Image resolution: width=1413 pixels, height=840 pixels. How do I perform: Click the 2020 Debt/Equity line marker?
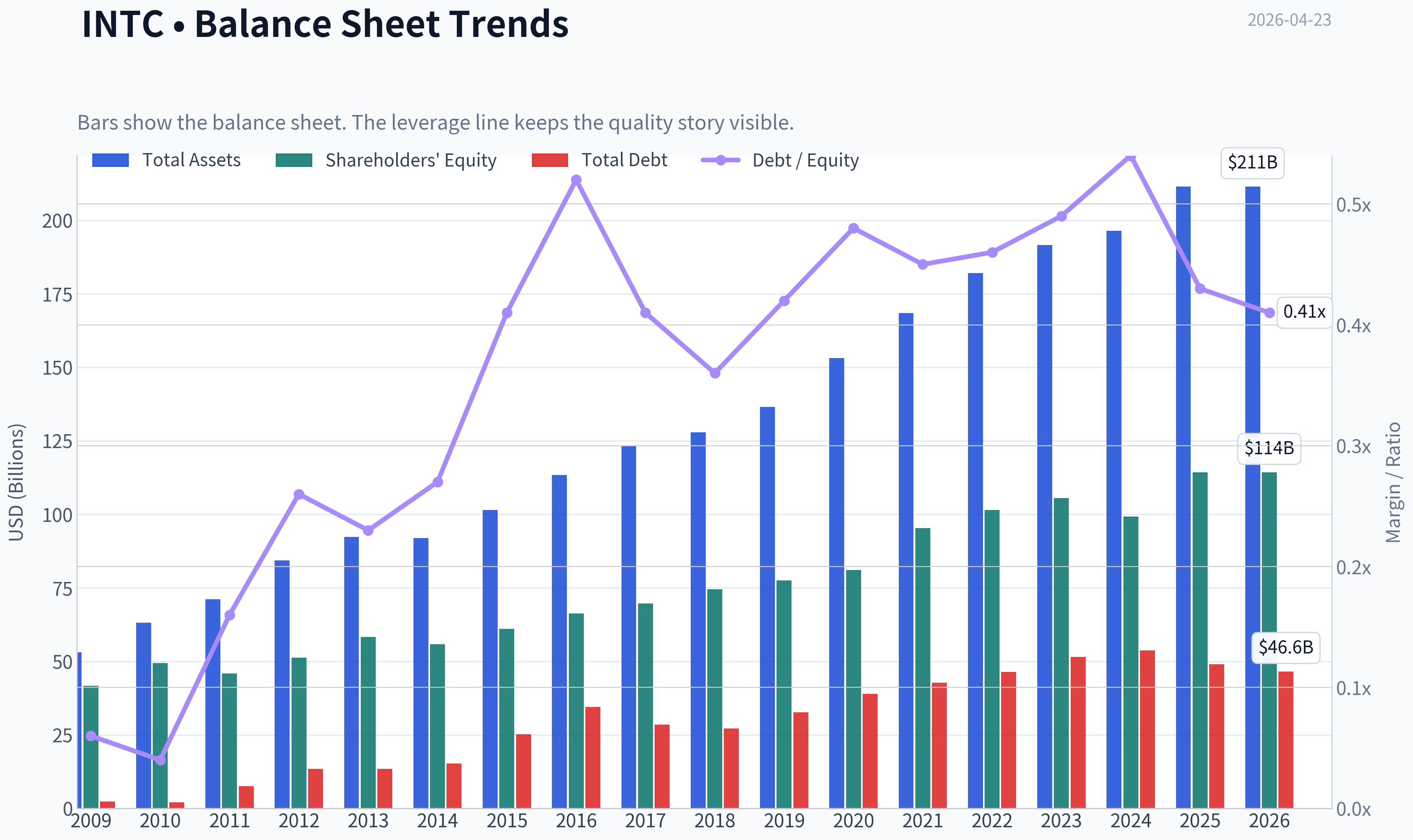click(853, 229)
